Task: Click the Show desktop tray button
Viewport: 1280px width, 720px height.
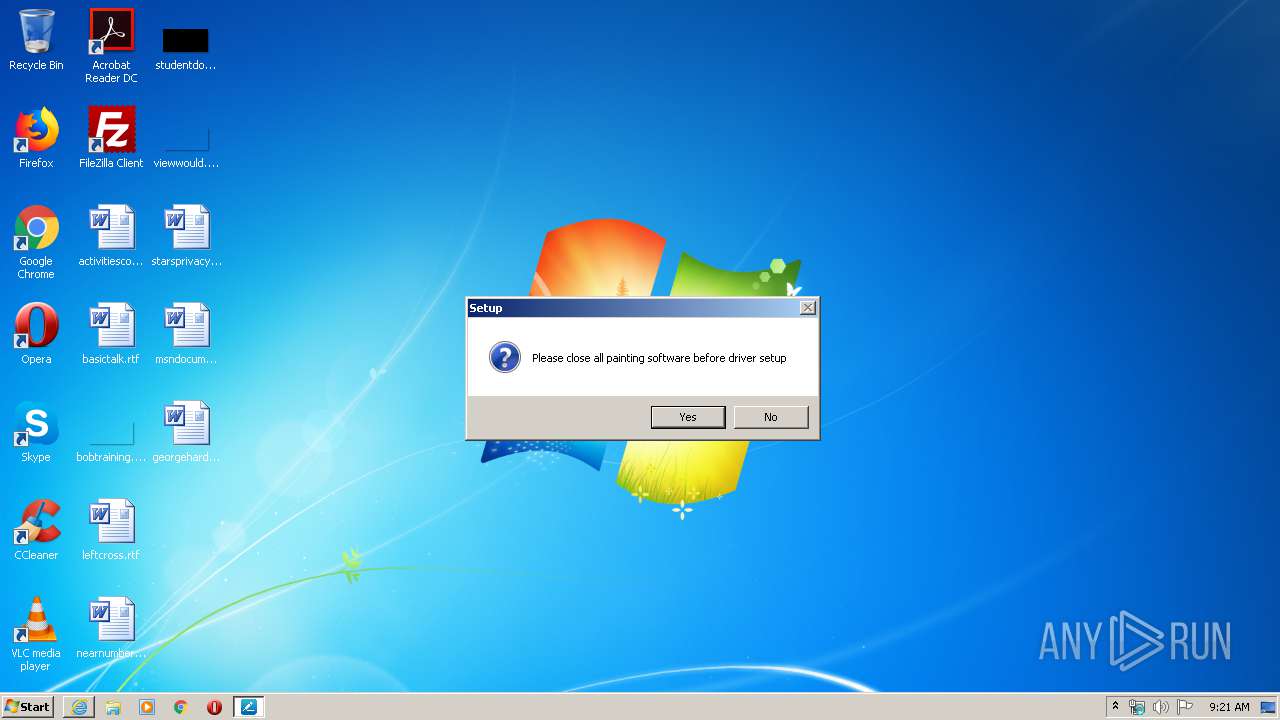Action: 1269,707
